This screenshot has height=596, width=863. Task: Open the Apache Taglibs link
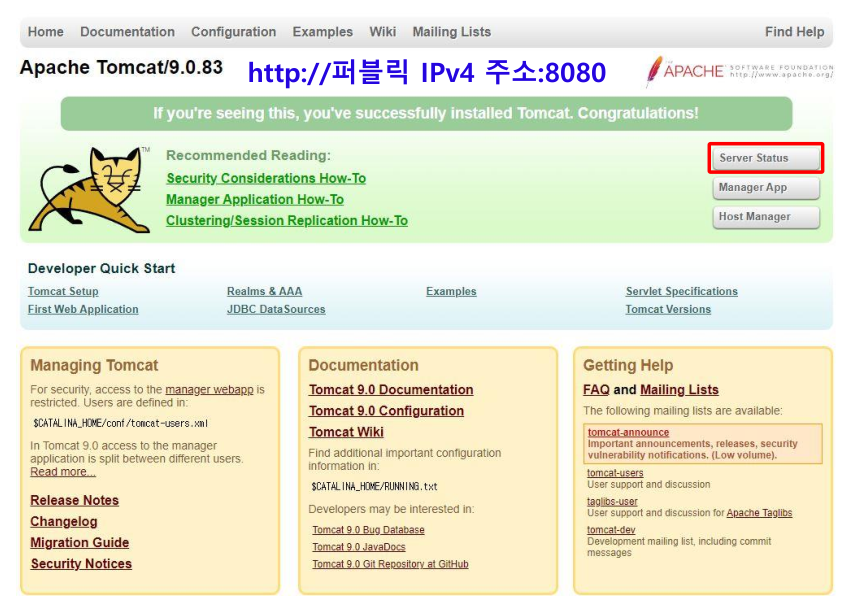pos(759,513)
